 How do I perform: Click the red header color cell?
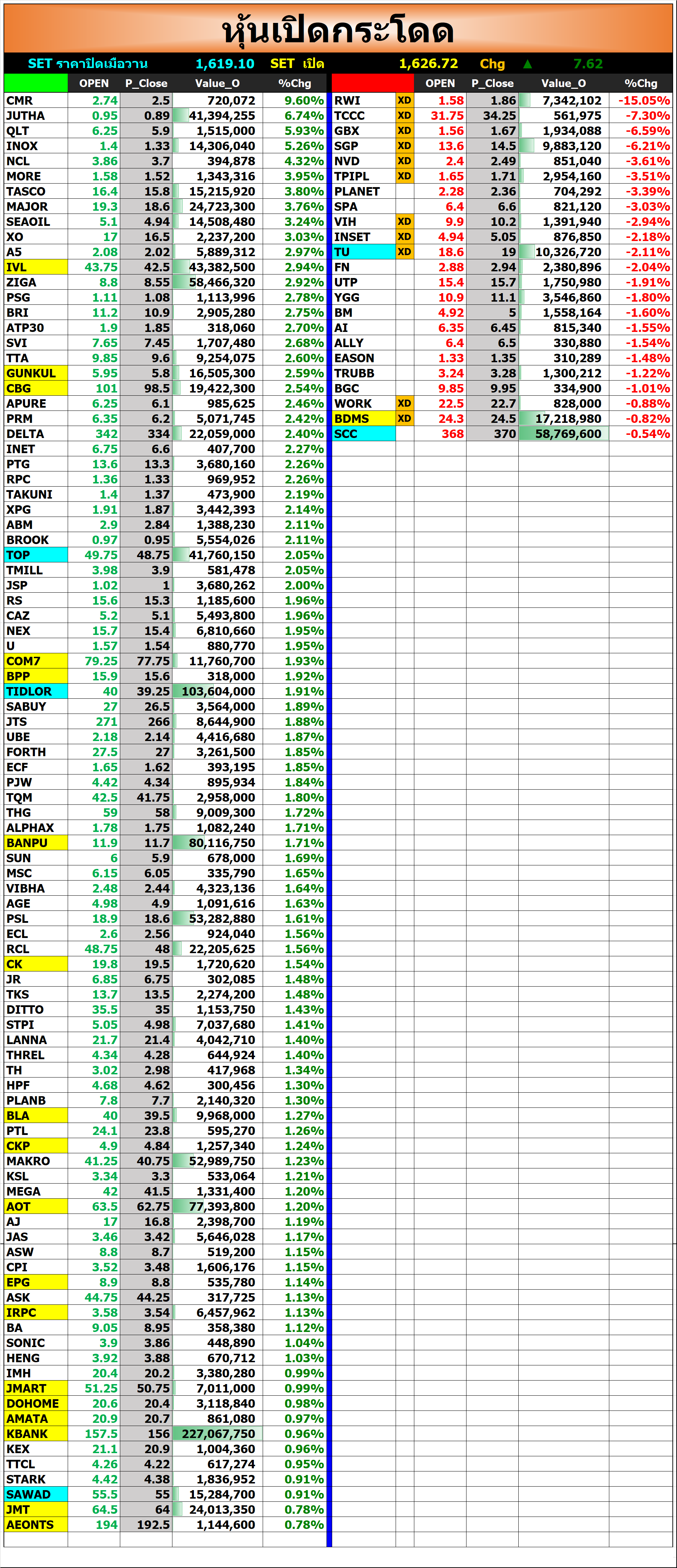click(372, 83)
